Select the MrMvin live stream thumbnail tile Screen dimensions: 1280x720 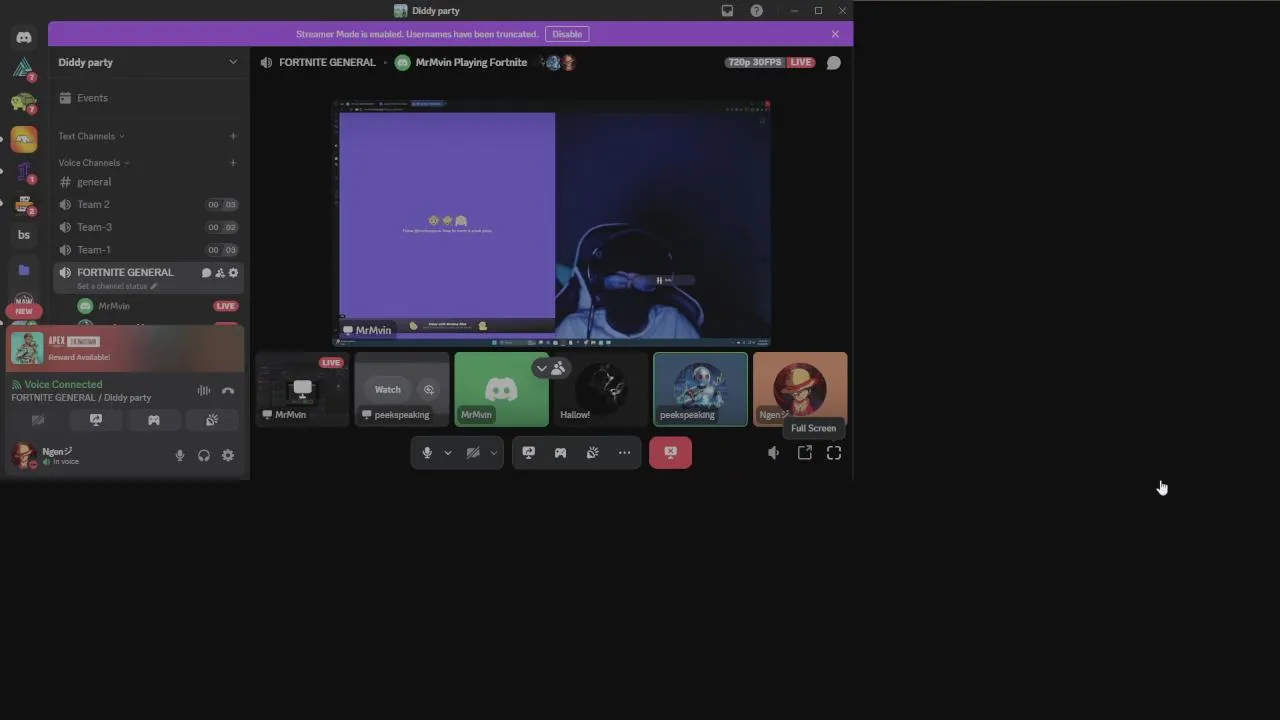click(x=302, y=390)
